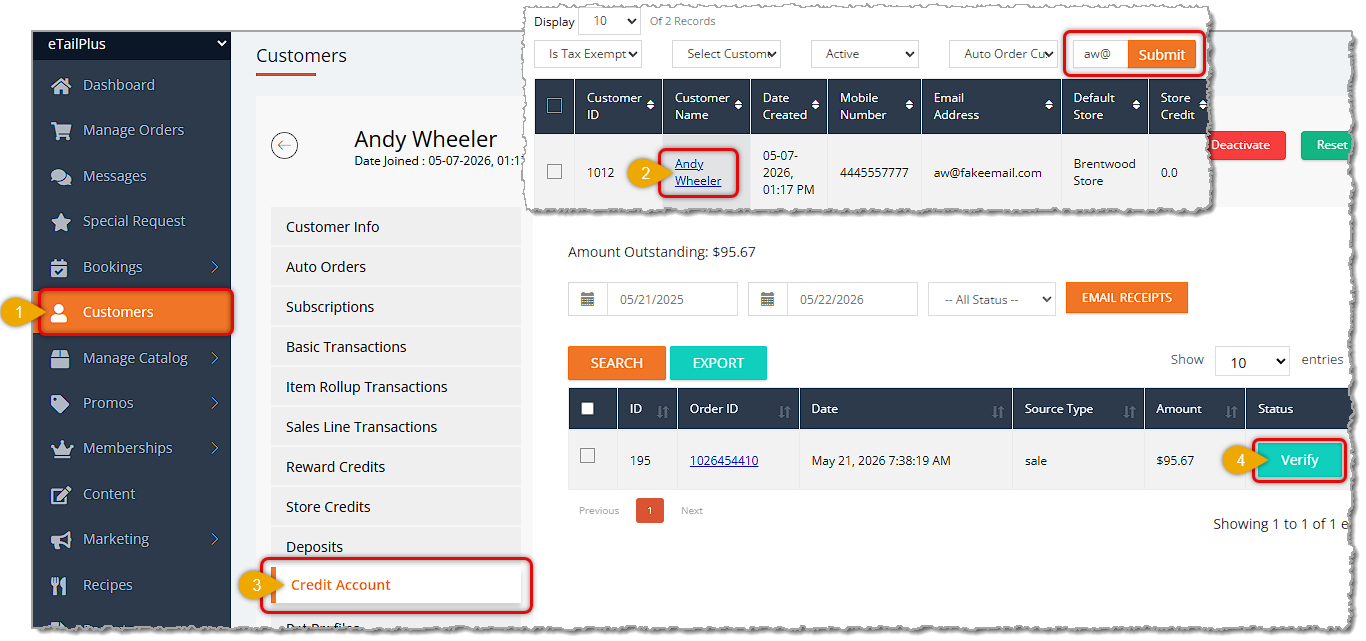The width and height of the screenshot is (1366, 641).
Task: Click the Recipes utensils icon
Action: 60,586
